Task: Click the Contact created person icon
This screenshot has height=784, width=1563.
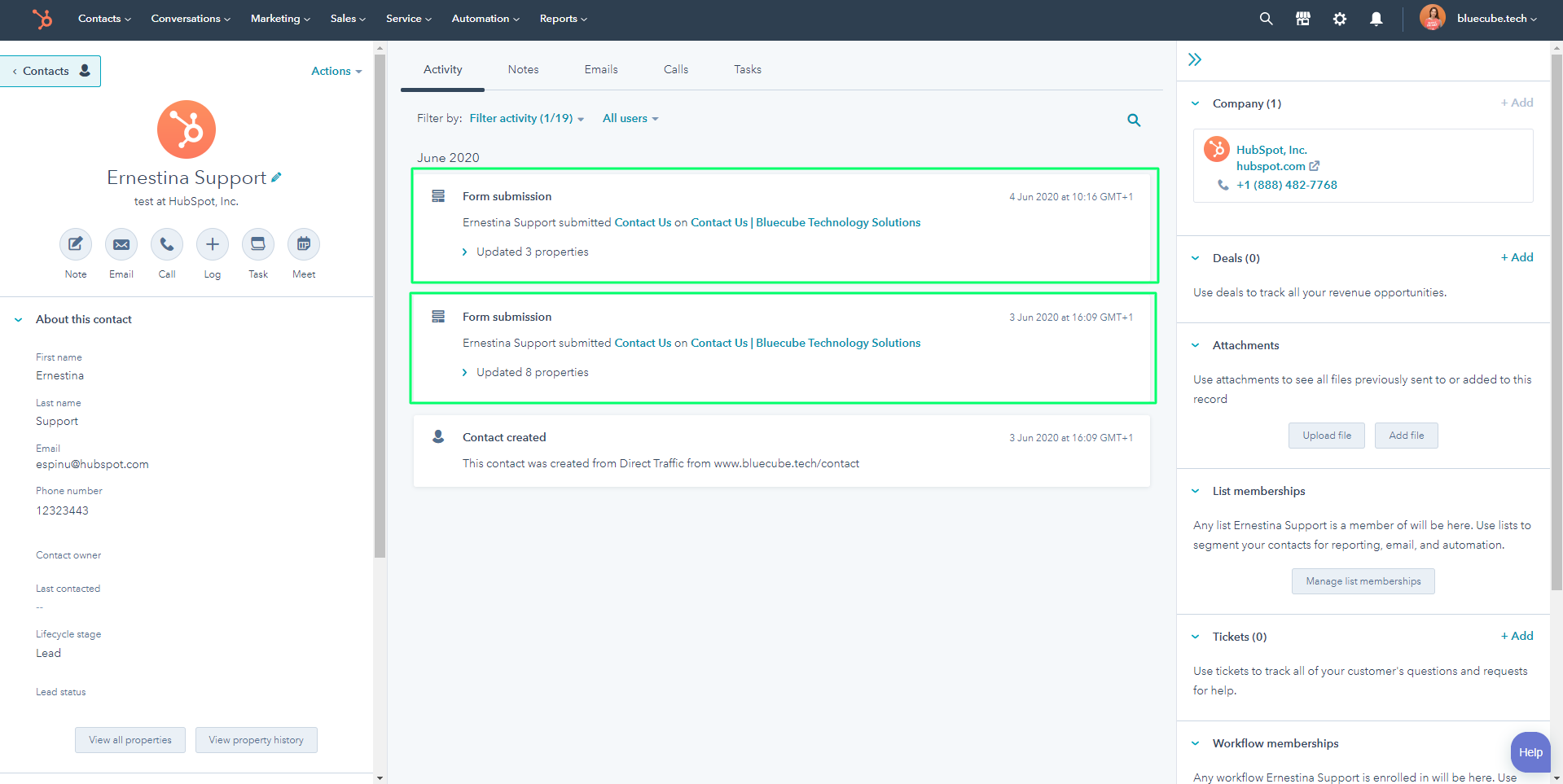Action: click(438, 437)
